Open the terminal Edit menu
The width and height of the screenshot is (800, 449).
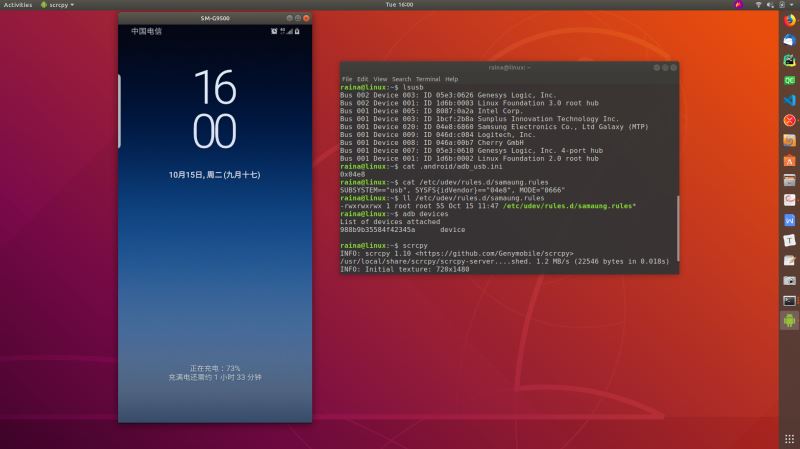363,79
